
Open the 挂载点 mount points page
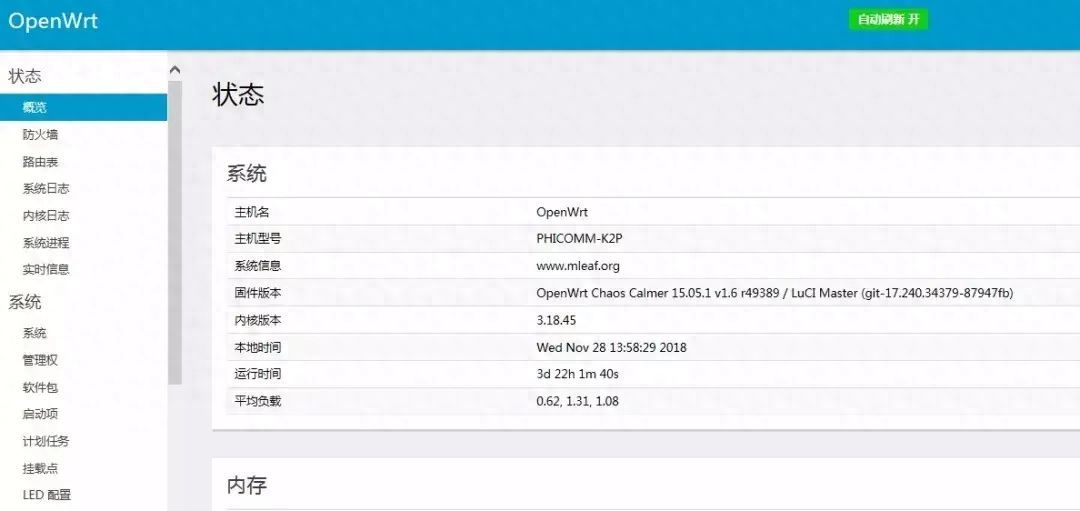40,468
